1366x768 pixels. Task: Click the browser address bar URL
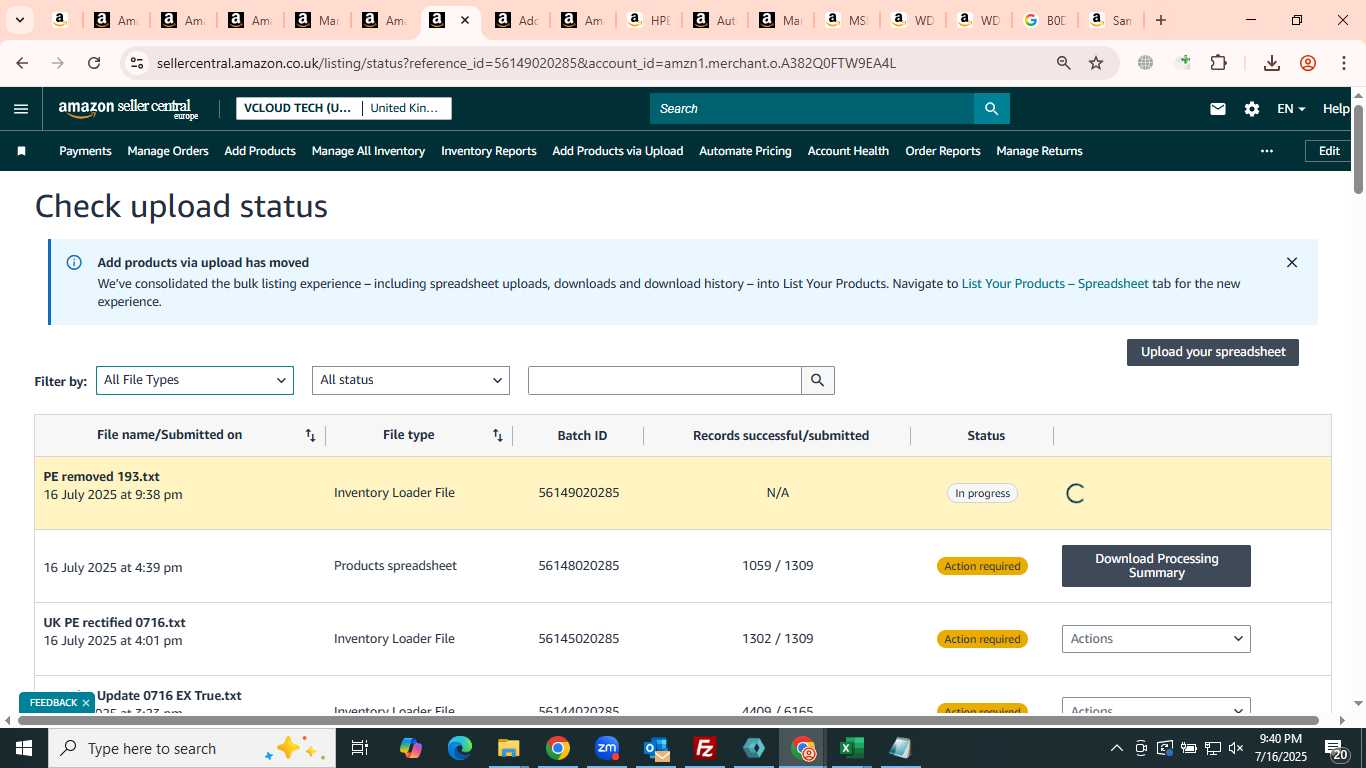point(526,63)
